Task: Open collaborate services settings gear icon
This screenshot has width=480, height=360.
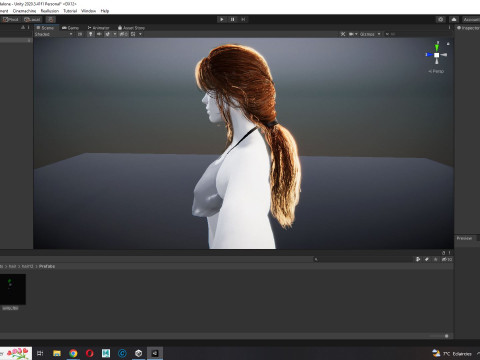Action: pyautogui.click(x=441, y=19)
